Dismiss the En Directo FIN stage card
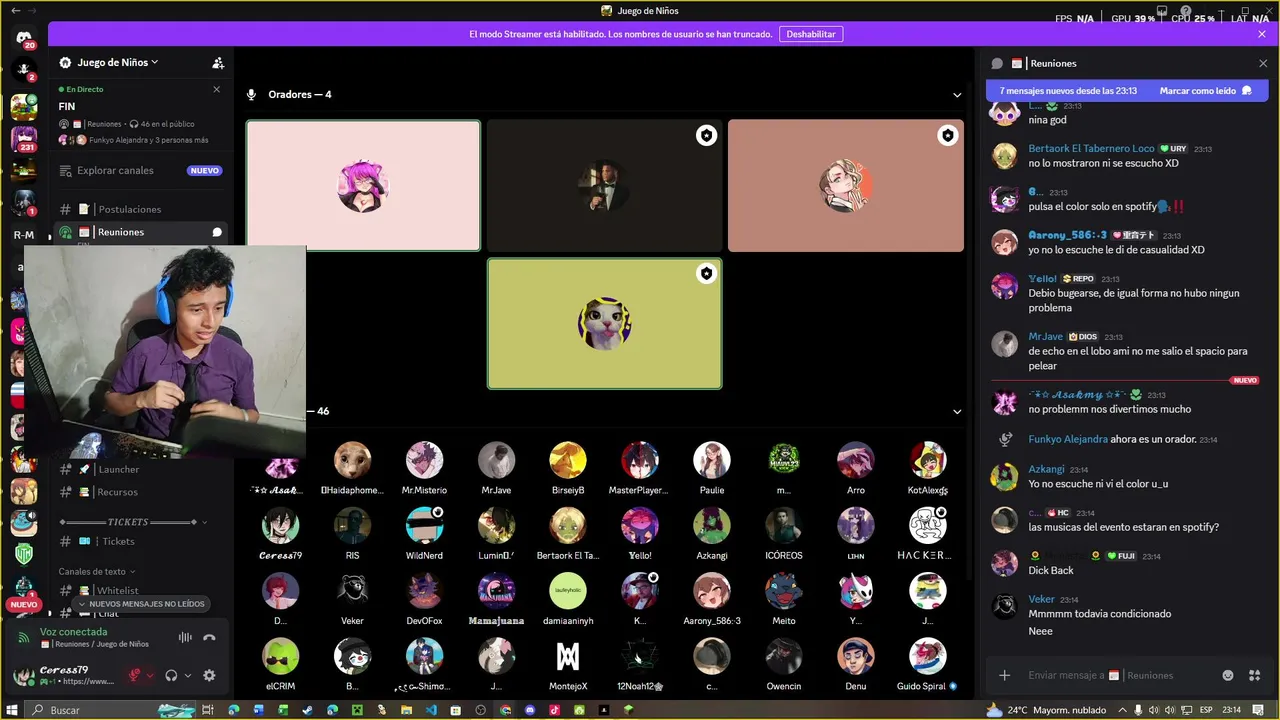The width and height of the screenshot is (1280, 720). pyautogui.click(x=217, y=89)
